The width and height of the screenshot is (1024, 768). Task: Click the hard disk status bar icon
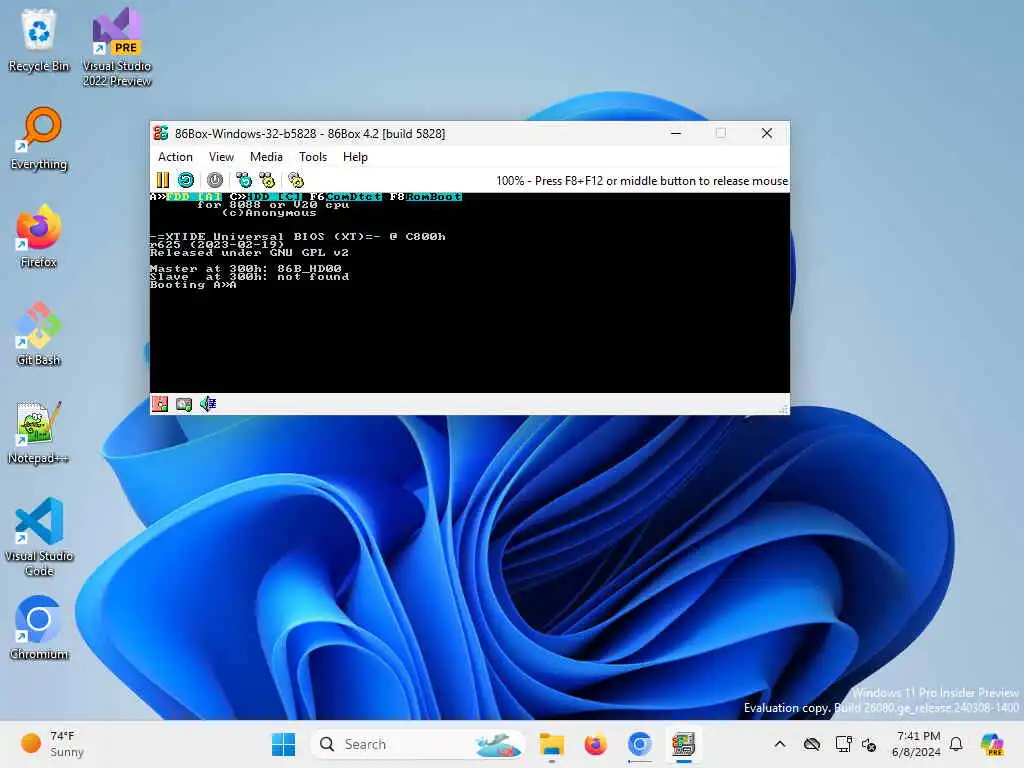click(x=184, y=404)
